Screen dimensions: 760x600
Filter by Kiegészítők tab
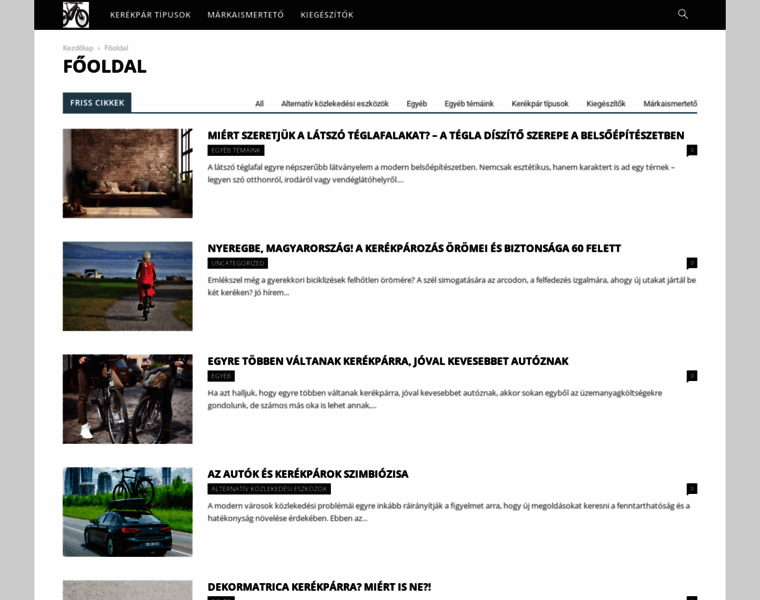coord(606,104)
